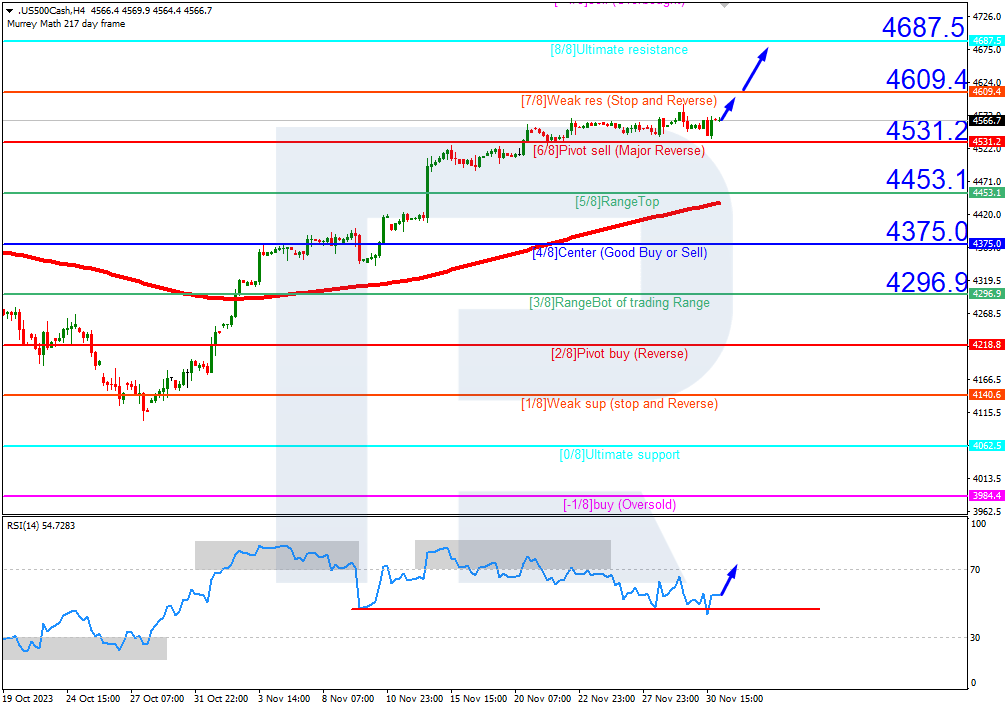The width and height of the screenshot is (1008, 710).
Task: Click the 4687.5 cyan price tag
Action: [x=986, y=41]
